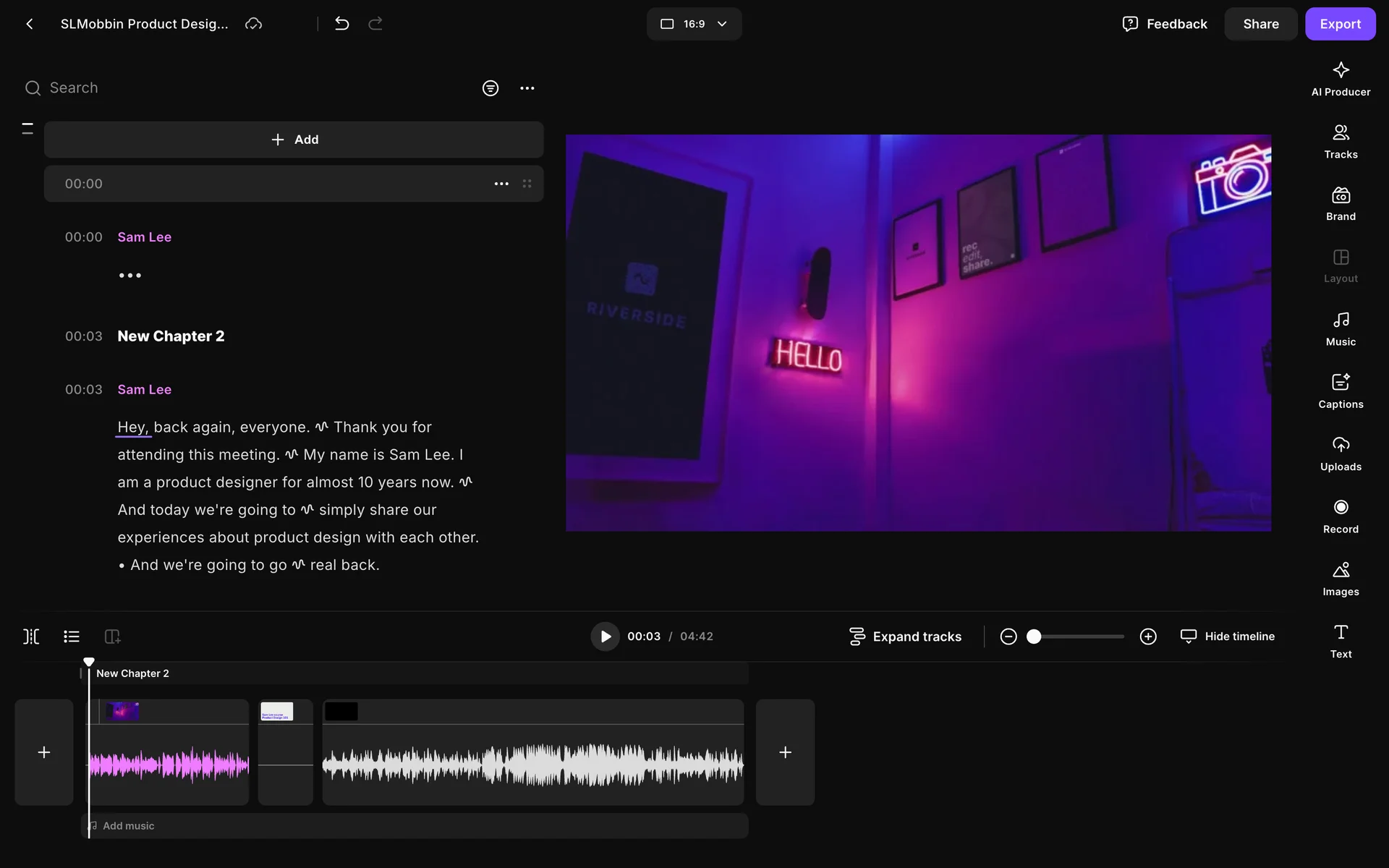Open the 00:00 block options menu
Viewport: 1389px width, 868px height.
(501, 184)
